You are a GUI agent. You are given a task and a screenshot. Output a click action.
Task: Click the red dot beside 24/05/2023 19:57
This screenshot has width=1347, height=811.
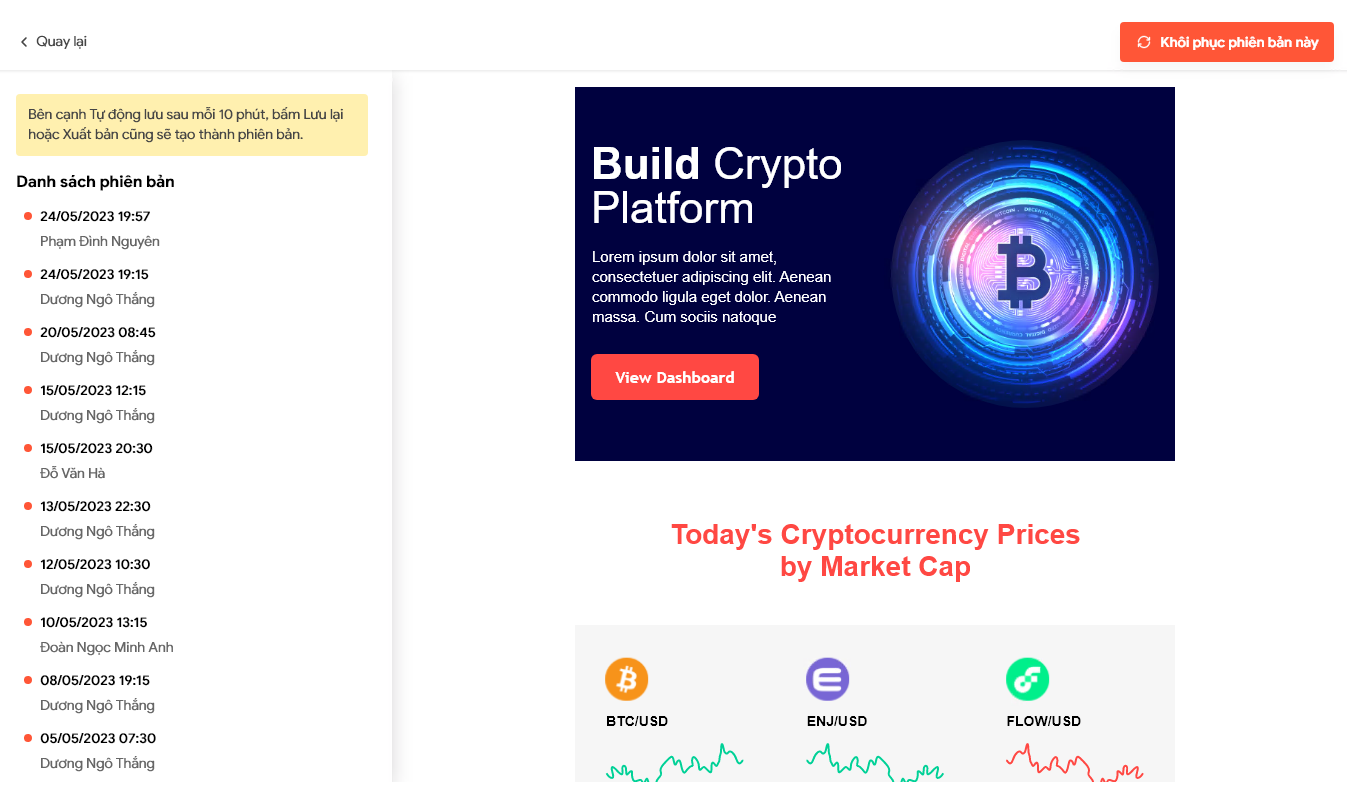28,216
